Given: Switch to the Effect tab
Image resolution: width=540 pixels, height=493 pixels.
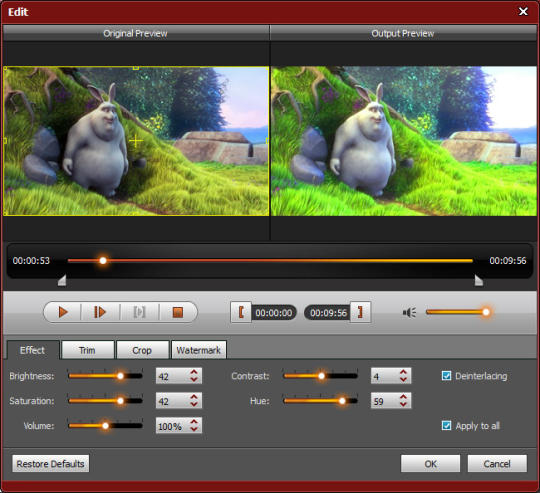Looking at the screenshot, I should click(x=33, y=350).
